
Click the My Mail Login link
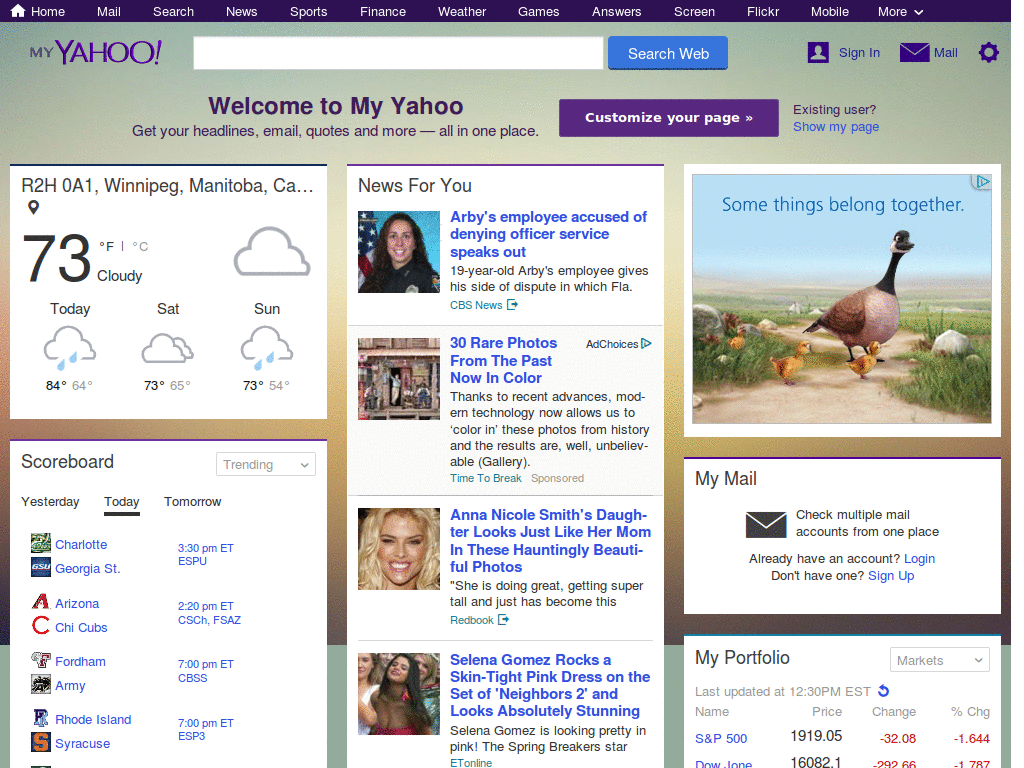pos(920,558)
